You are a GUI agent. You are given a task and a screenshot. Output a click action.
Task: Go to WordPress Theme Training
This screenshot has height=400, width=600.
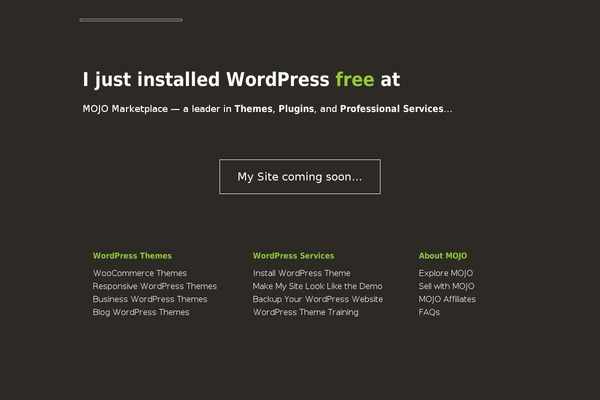click(x=306, y=312)
